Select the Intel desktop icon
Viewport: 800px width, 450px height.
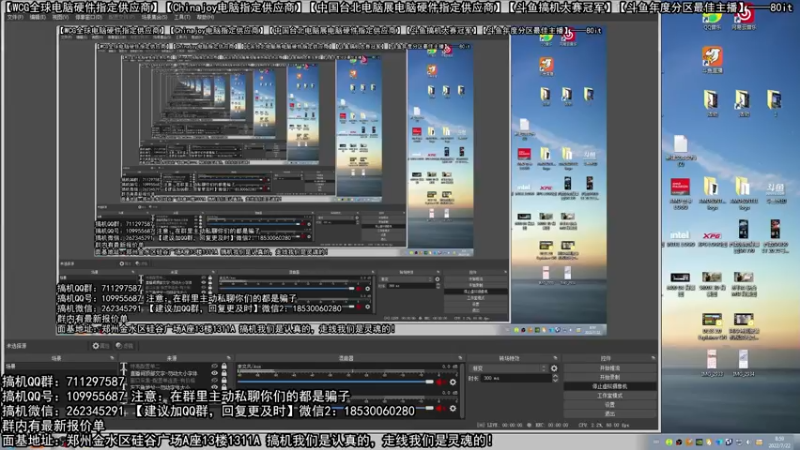(680, 239)
